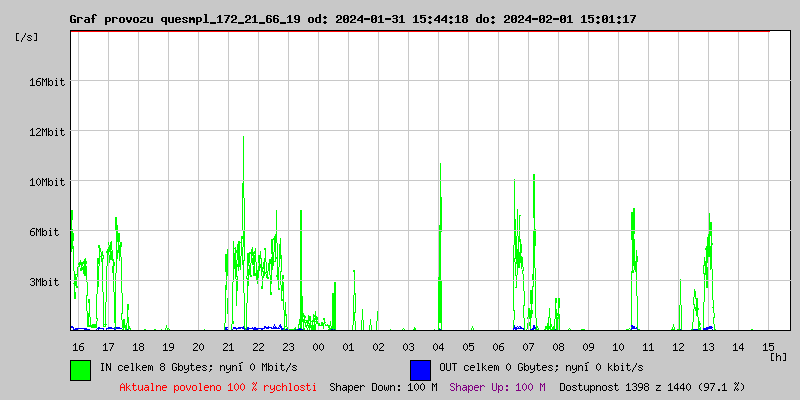Click the 'Shaper Down: 100 M' text
This screenshot has width=800, height=400.
(383, 386)
